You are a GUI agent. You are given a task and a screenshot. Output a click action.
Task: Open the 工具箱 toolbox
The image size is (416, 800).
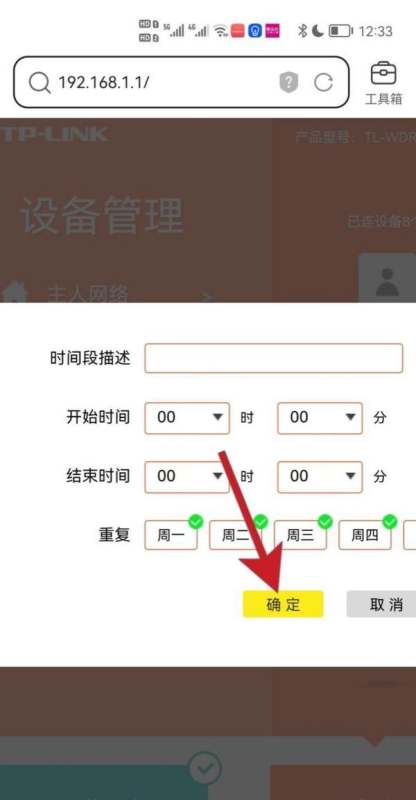point(383,83)
